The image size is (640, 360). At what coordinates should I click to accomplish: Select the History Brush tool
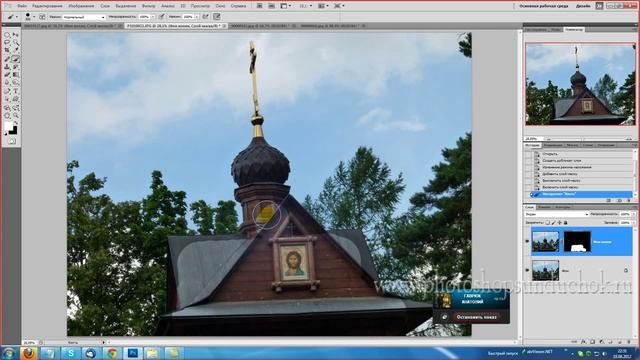click(16, 66)
